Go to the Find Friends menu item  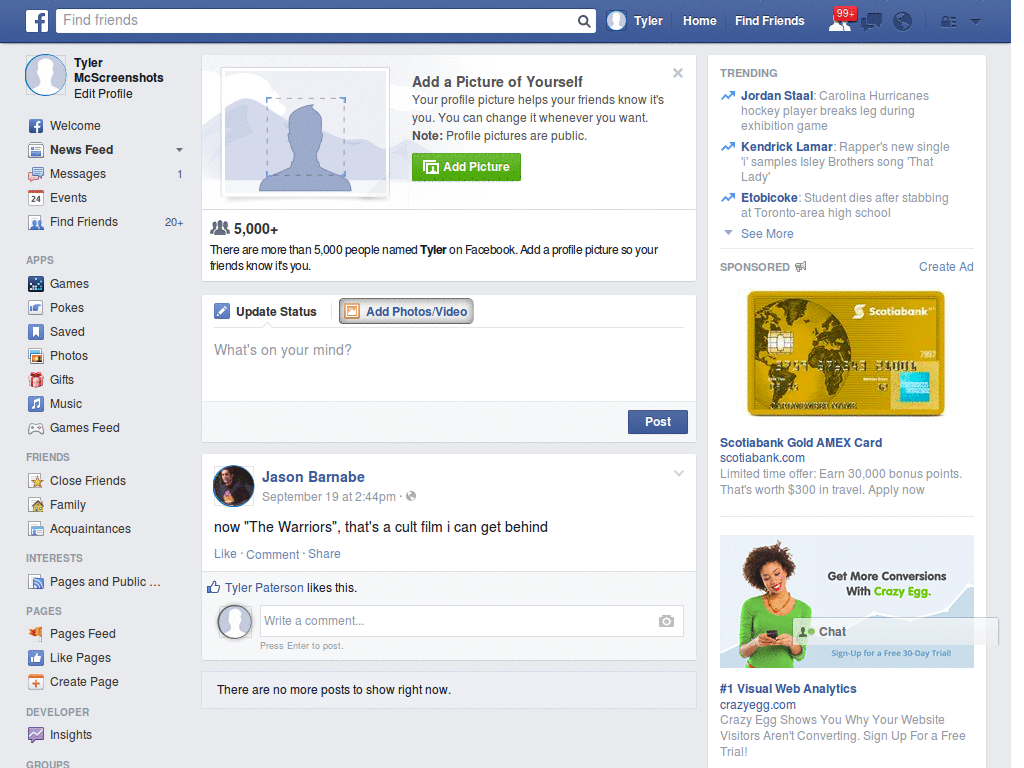[769, 20]
